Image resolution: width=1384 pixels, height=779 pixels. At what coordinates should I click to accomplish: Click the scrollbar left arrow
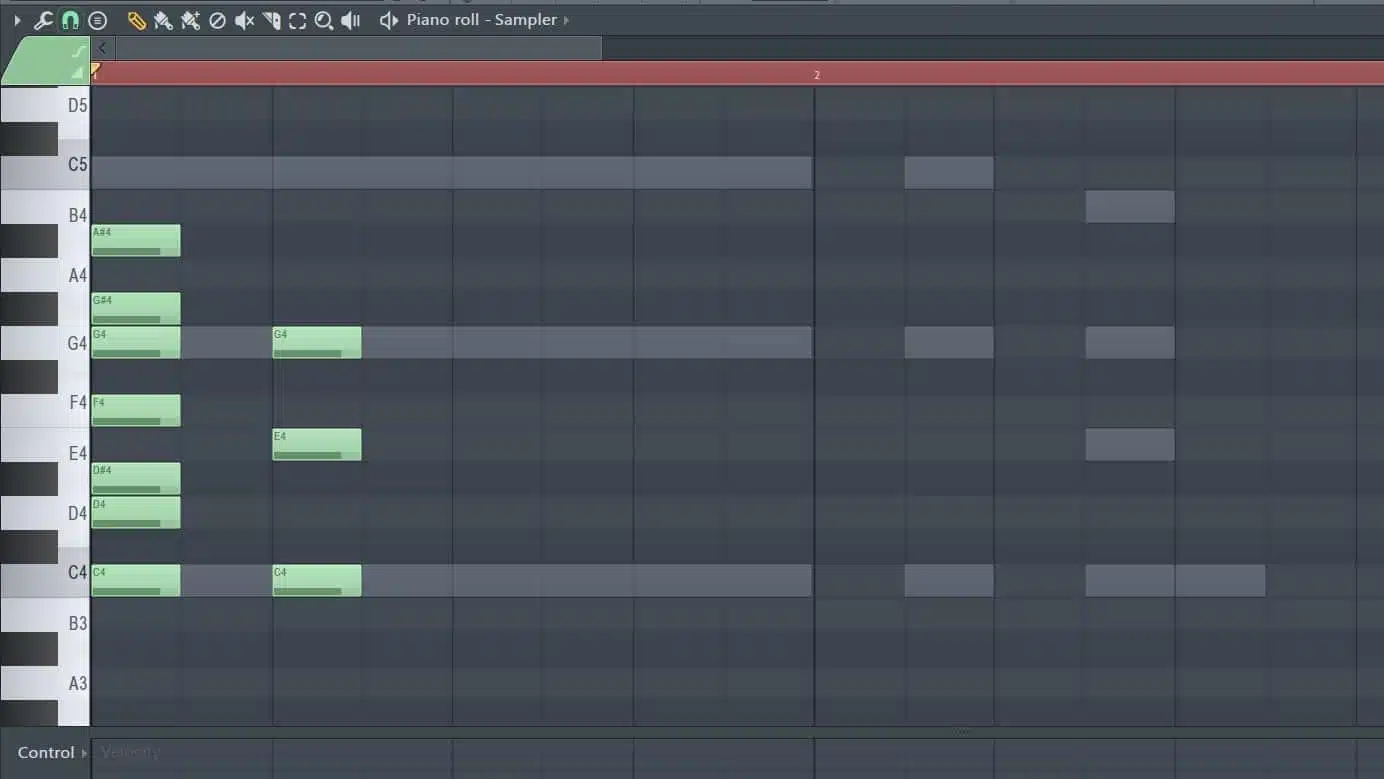click(102, 48)
